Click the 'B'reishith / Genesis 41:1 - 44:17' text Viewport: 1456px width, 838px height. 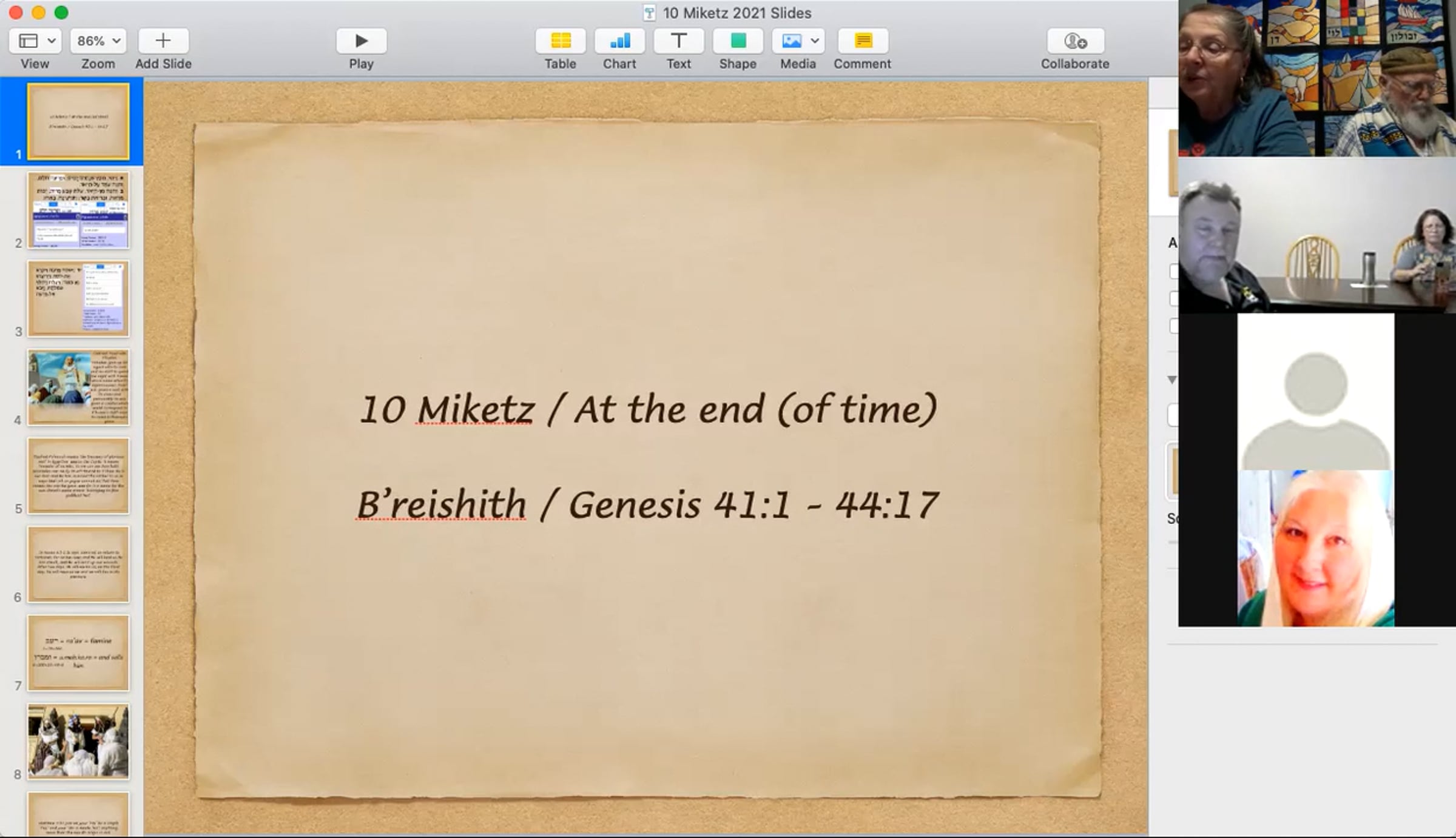[x=647, y=504]
